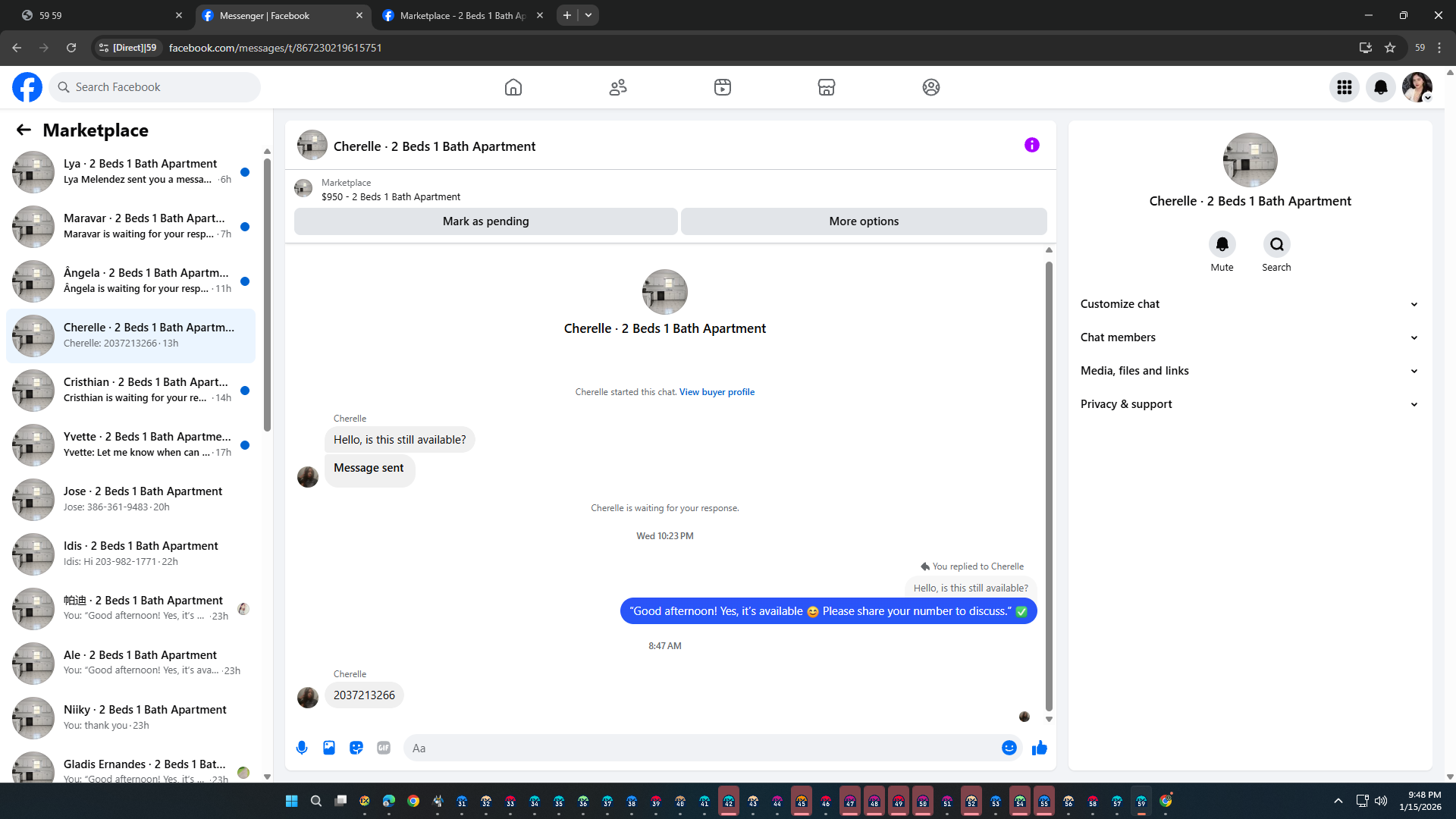Click the purple conversation info icon

pyautogui.click(x=1031, y=145)
